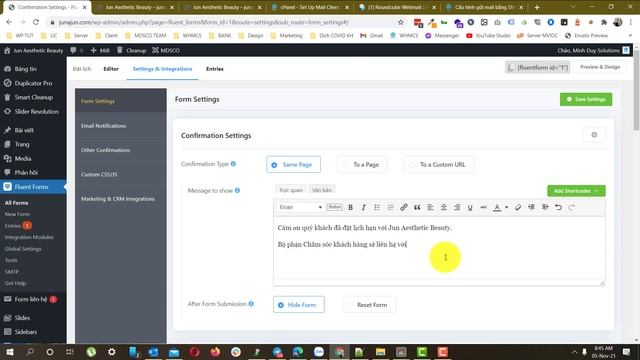Apply text color with the A icon

[x=497, y=207]
